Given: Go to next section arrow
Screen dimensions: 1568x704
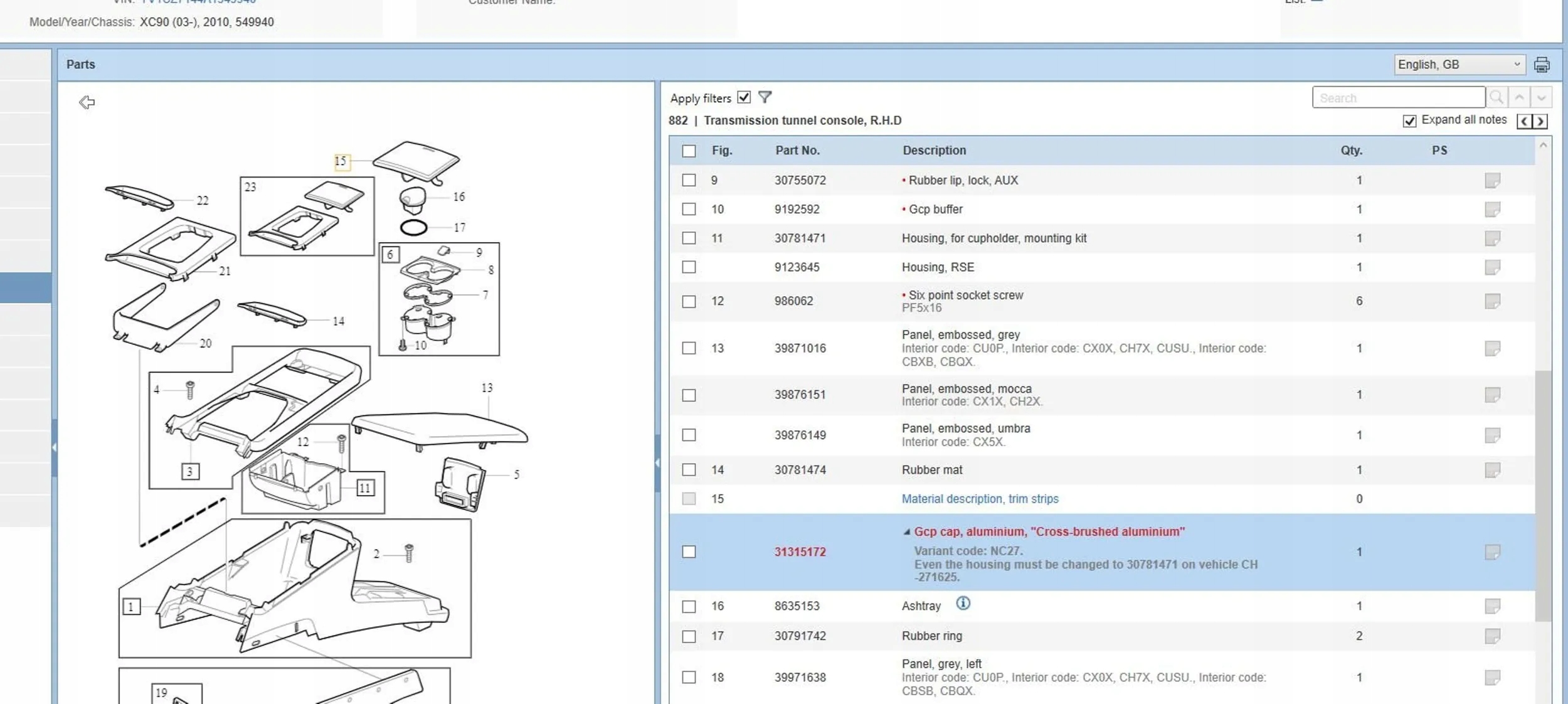Looking at the screenshot, I should 1540,121.
